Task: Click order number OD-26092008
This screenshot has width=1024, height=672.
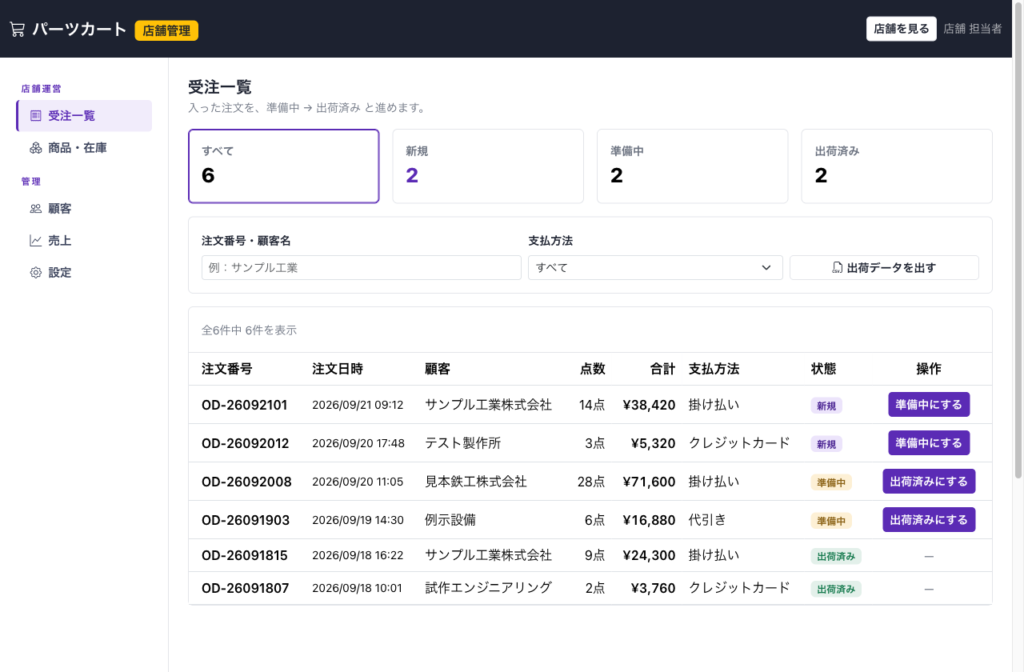Action: pos(246,482)
